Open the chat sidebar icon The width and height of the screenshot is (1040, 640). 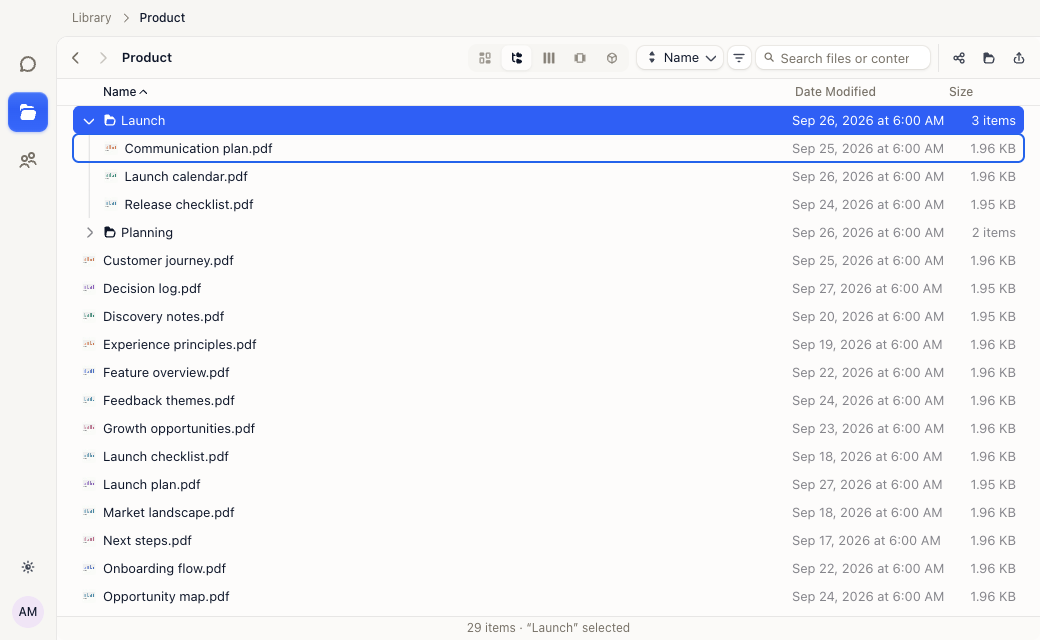tap(28, 64)
